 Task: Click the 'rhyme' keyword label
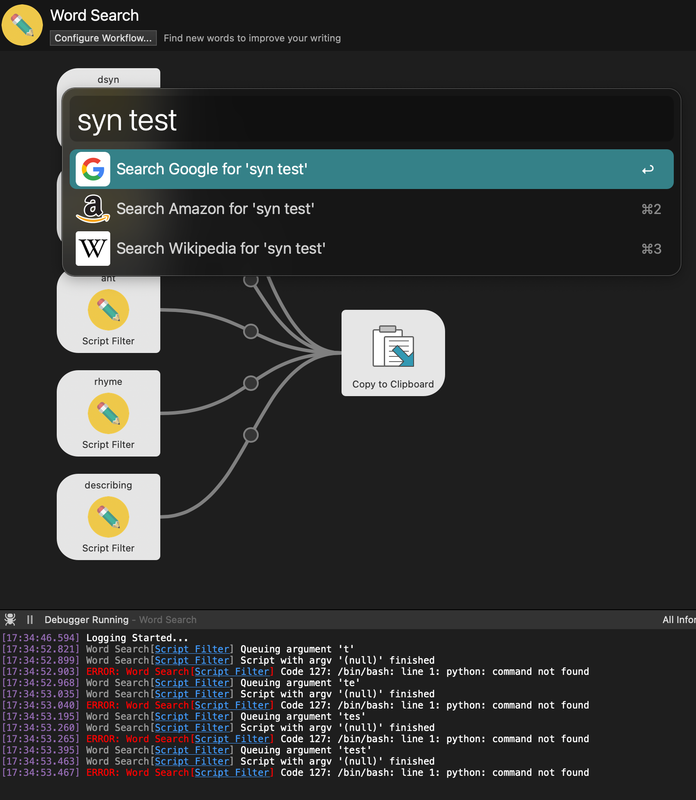pos(108,382)
